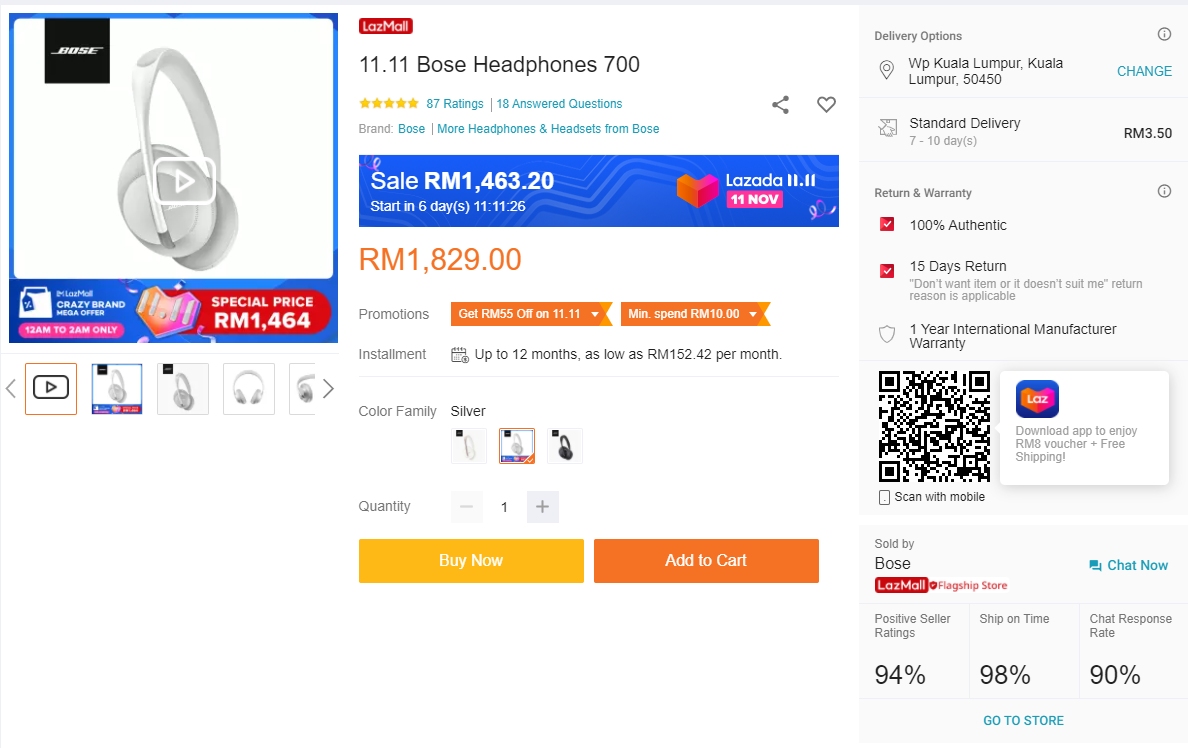The height and width of the screenshot is (748, 1188).
Task: Select the video thumbnail in gallery
Action: [x=51, y=388]
